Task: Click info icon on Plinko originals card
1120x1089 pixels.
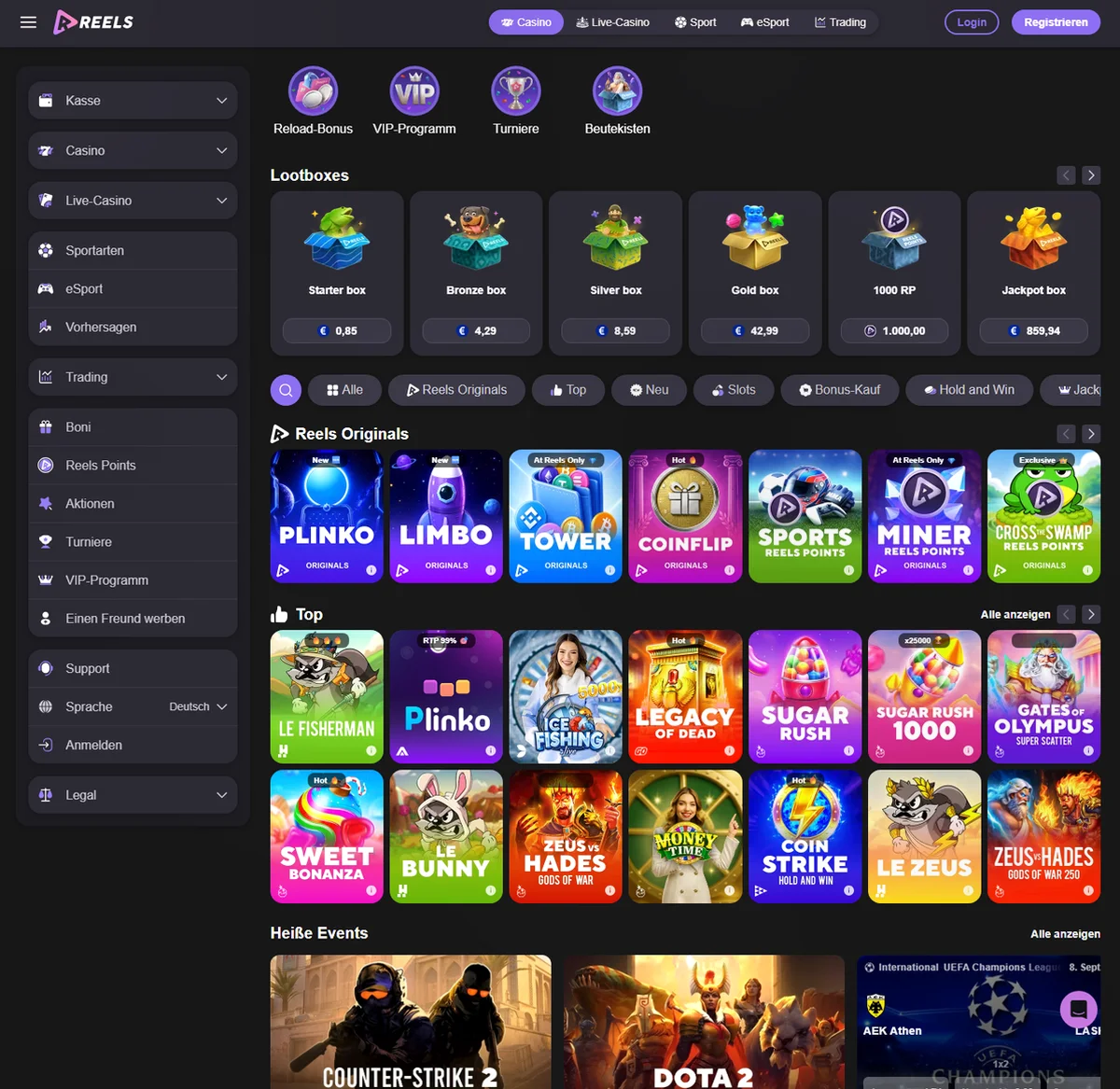Action: [371, 570]
